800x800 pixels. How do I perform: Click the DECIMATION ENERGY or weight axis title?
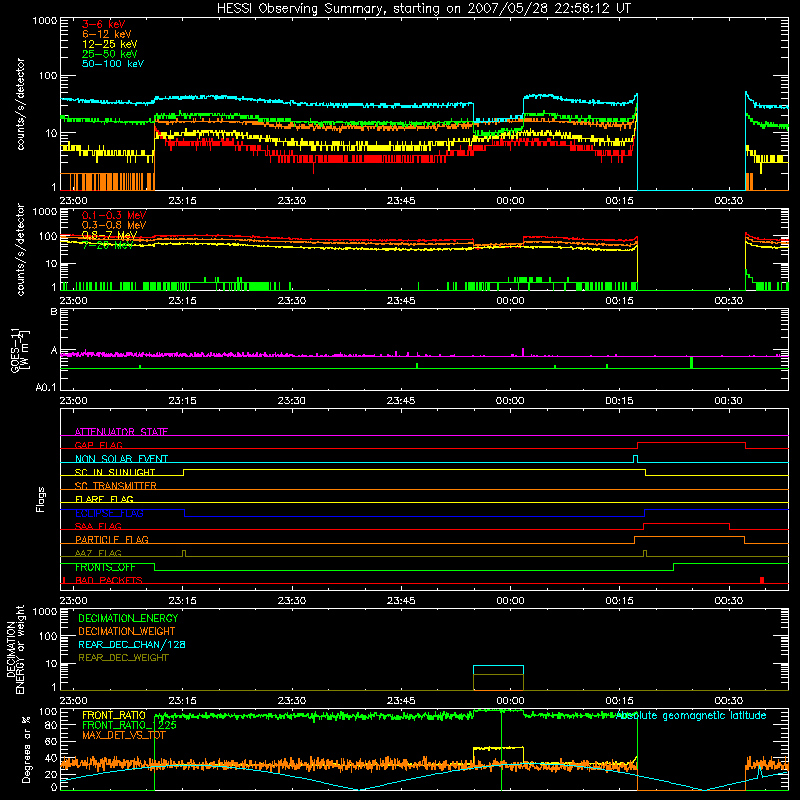[15, 649]
